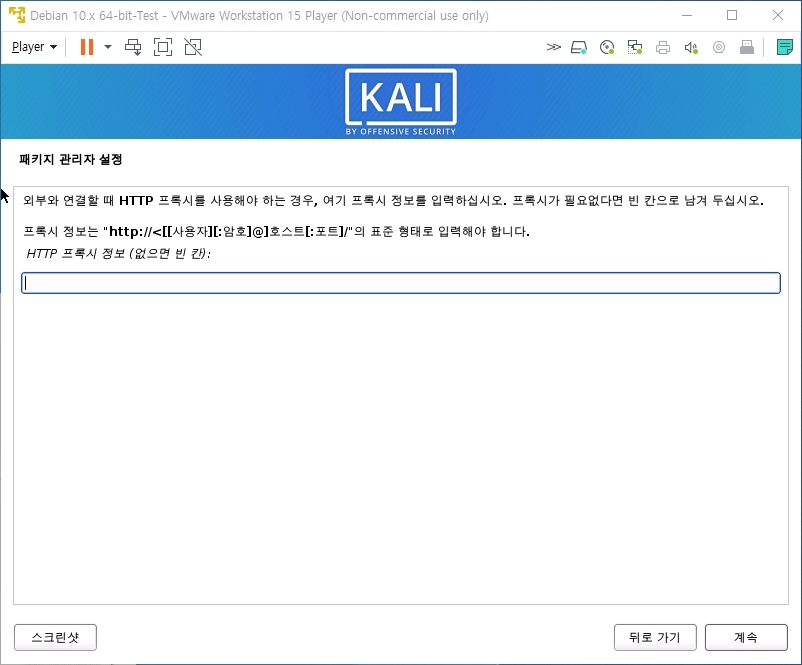Image resolution: width=802 pixels, height=665 pixels.
Task: Open the sound card device icon
Action: [x=691, y=48]
